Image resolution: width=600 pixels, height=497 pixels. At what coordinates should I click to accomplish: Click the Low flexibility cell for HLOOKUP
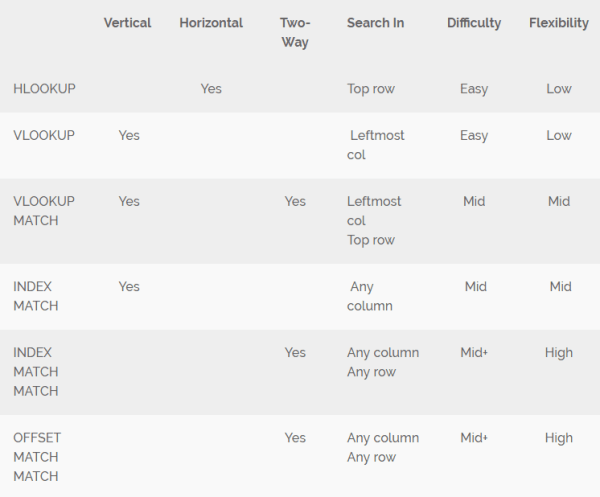pos(559,88)
